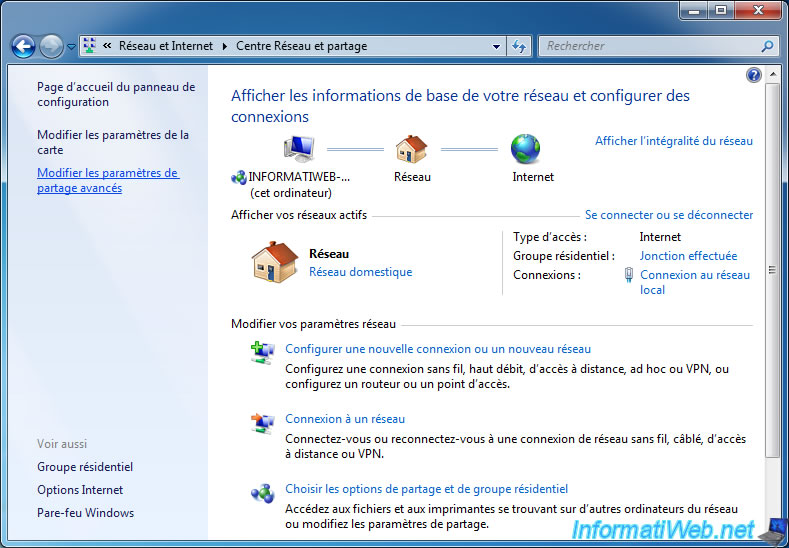Go back with the Back arrow button
The height and width of the screenshot is (548, 789).
(x=23, y=47)
